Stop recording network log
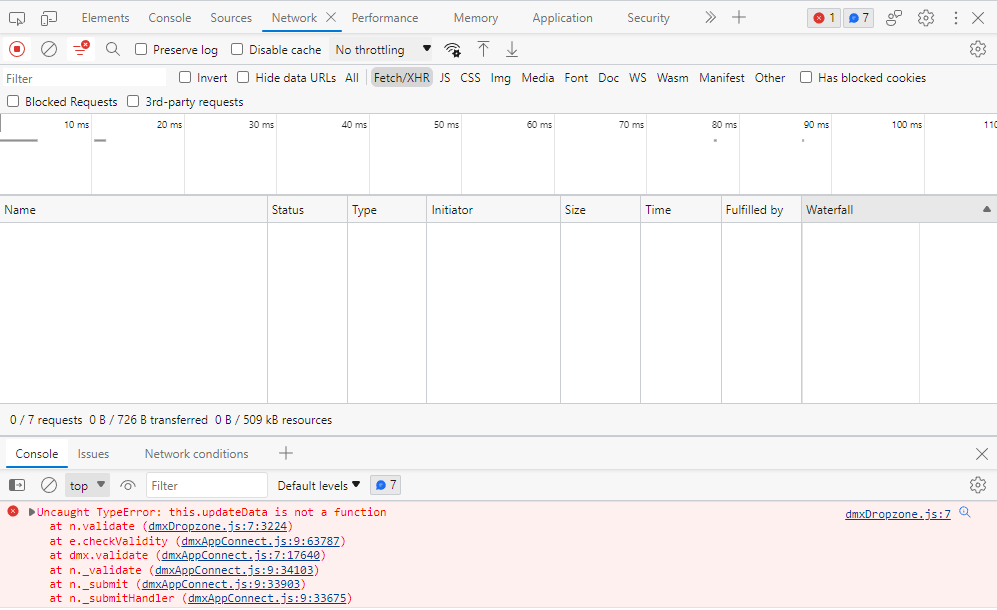The image size is (997, 610). pos(17,49)
